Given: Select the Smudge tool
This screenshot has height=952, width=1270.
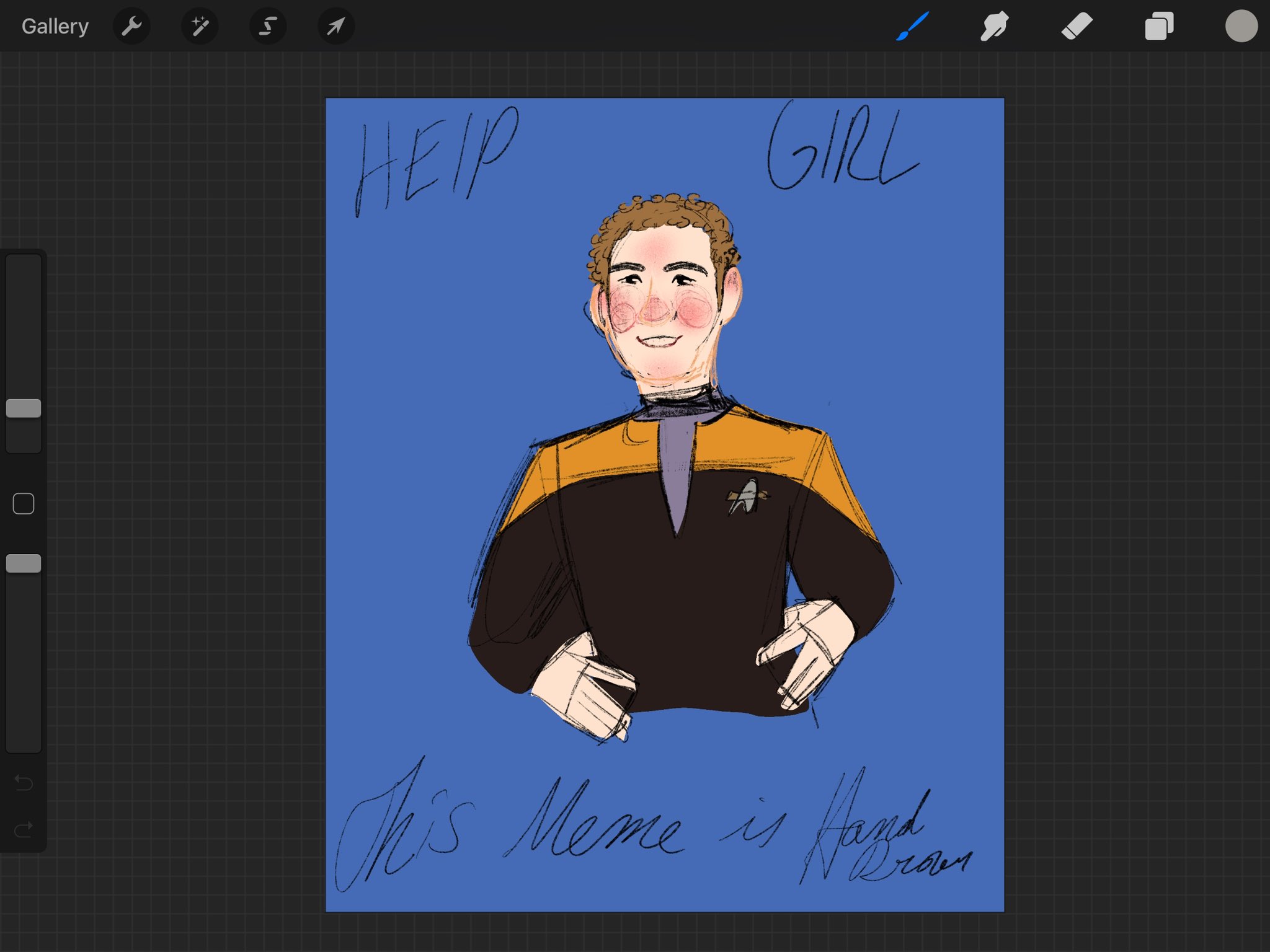Looking at the screenshot, I should pos(994,27).
